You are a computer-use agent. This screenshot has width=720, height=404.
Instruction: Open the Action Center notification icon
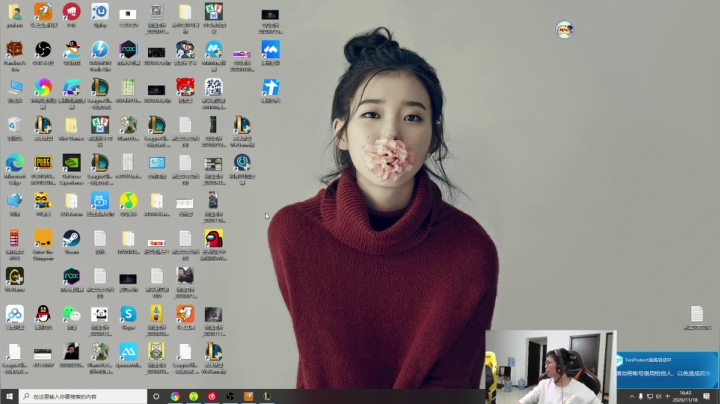coord(707,396)
